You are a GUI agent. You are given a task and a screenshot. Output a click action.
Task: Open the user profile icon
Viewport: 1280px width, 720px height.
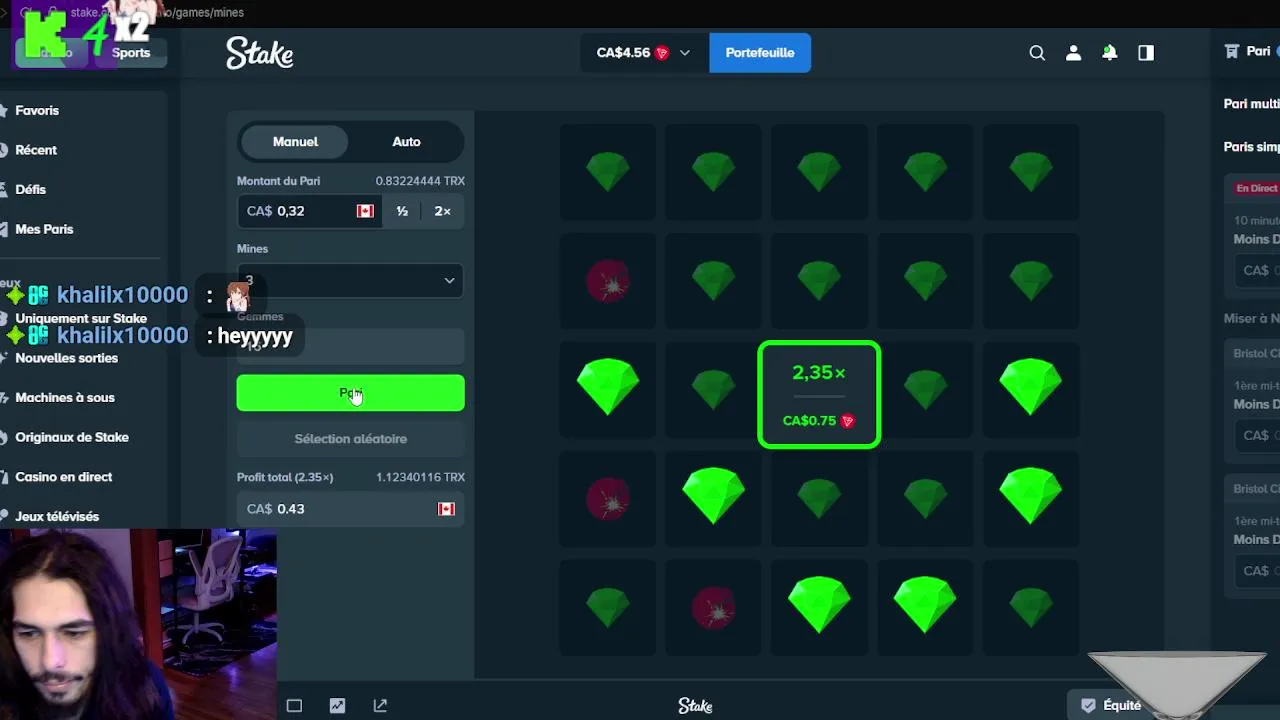pyautogui.click(x=1073, y=53)
